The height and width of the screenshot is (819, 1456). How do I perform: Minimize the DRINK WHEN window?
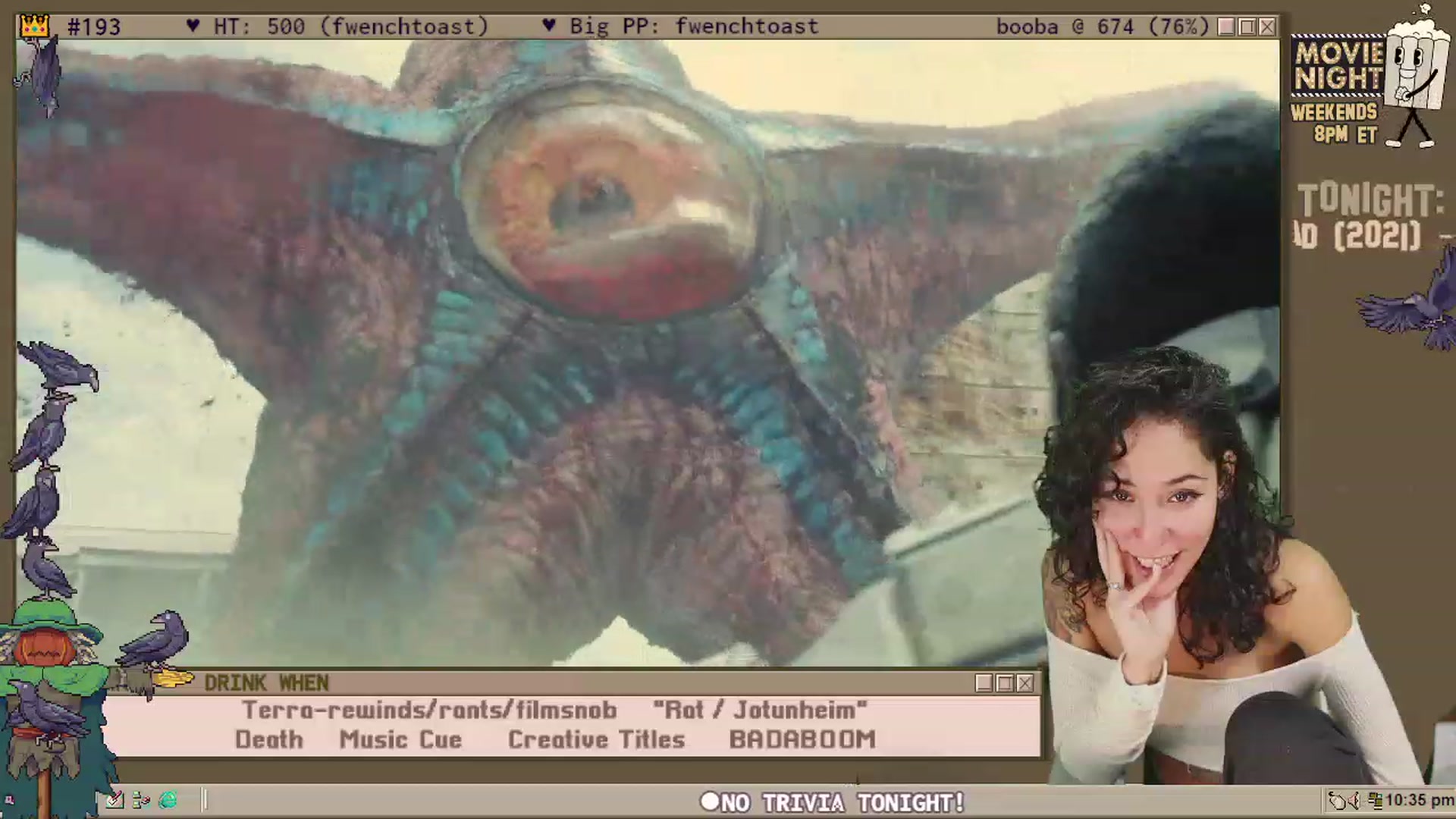point(984,683)
